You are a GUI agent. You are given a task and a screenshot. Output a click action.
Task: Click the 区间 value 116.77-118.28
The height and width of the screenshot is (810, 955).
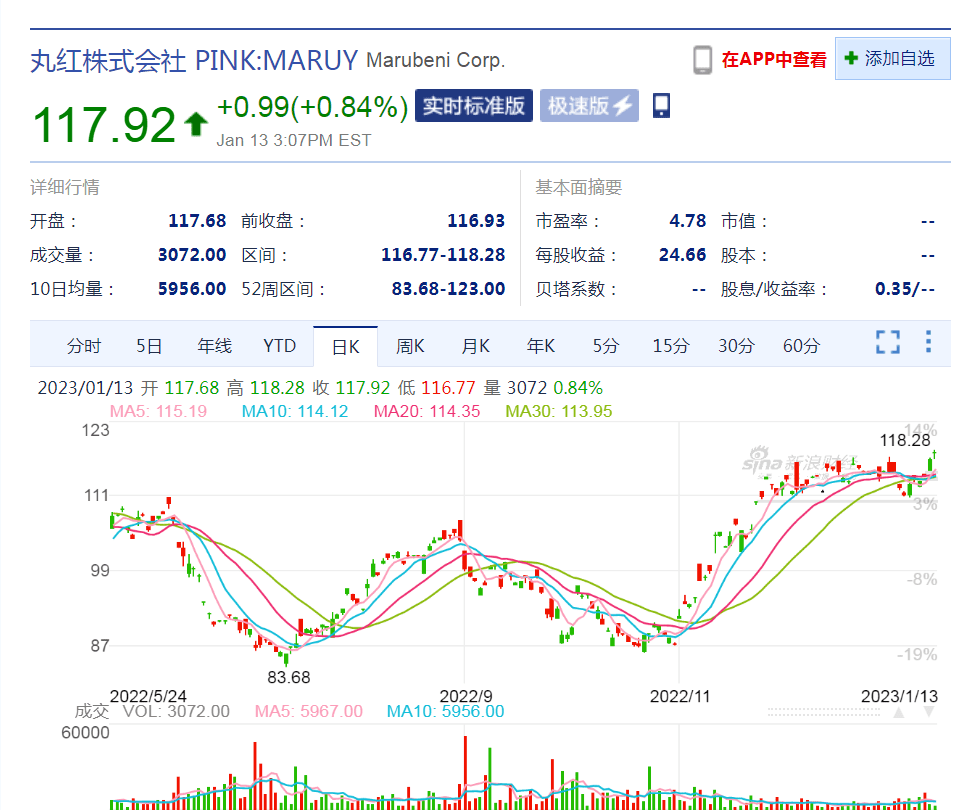pyautogui.click(x=443, y=255)
